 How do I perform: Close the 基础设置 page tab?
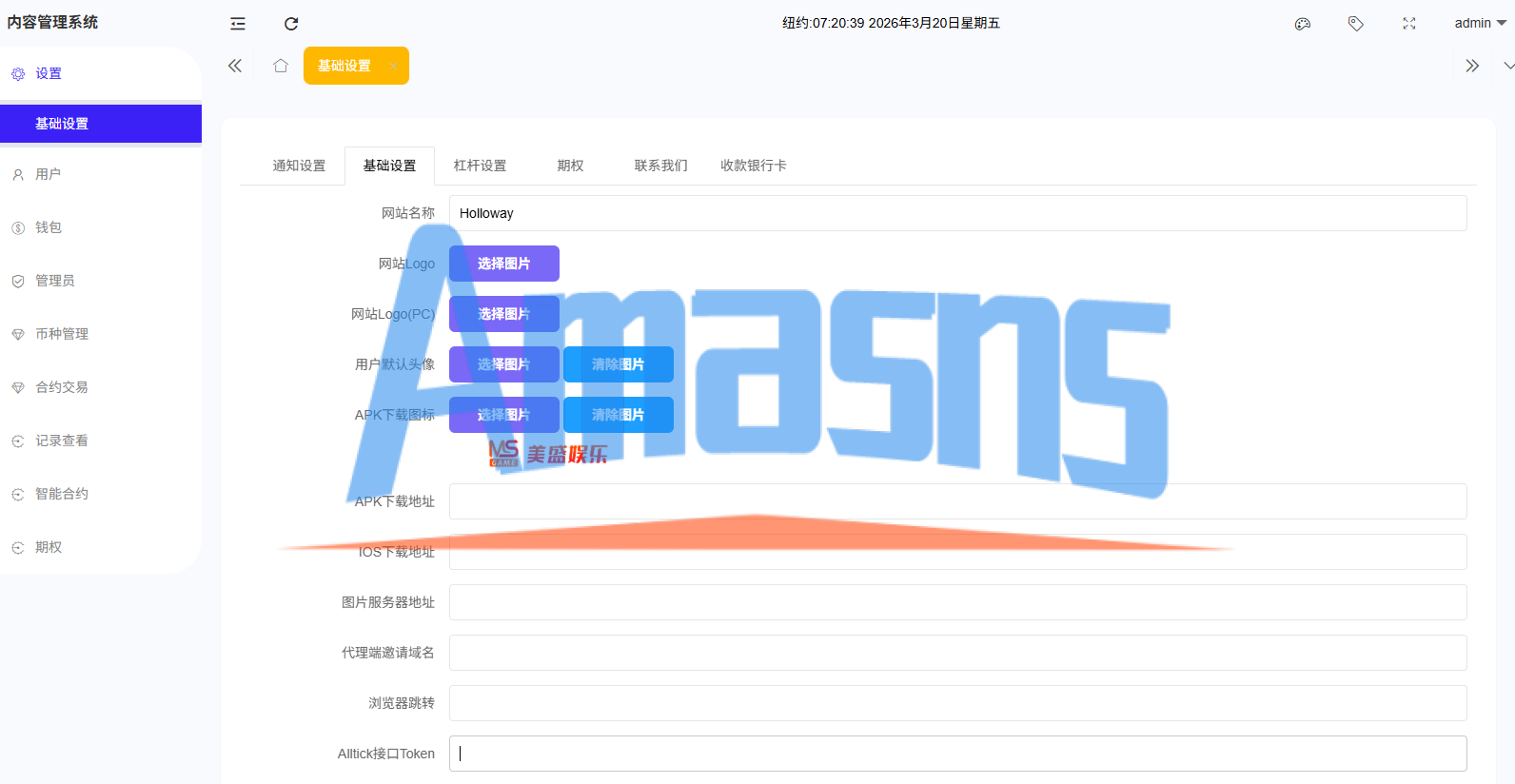coord(393,66)
